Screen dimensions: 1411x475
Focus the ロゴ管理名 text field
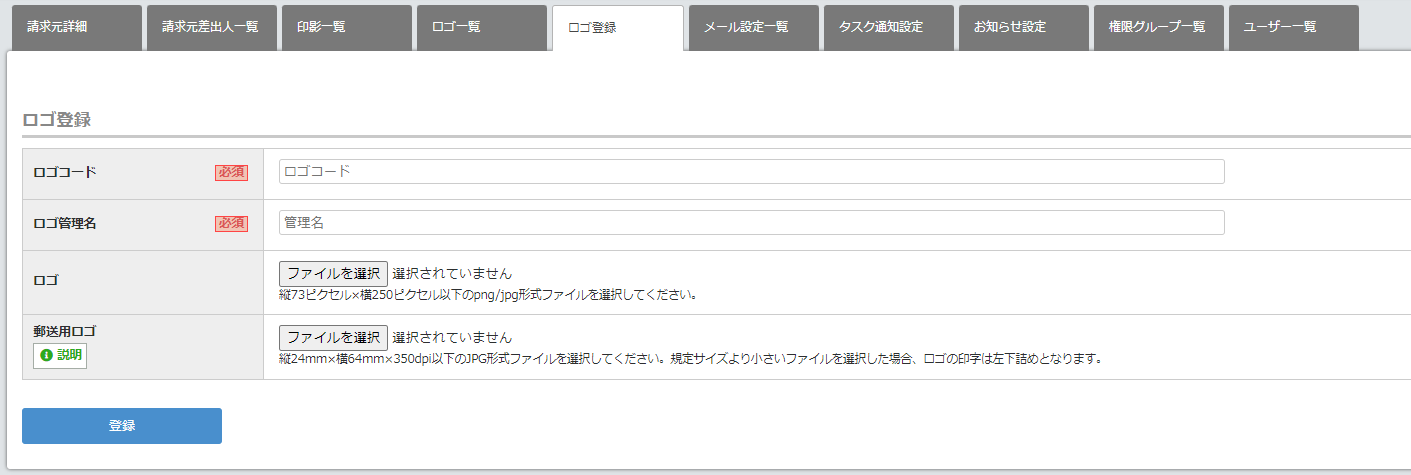point(751,223)
